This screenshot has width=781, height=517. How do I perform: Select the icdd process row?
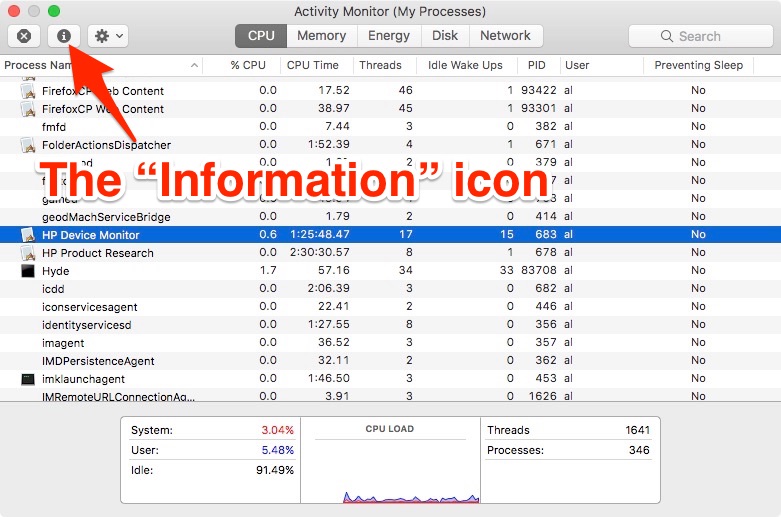pyautogui.click(x=390, y=288)
